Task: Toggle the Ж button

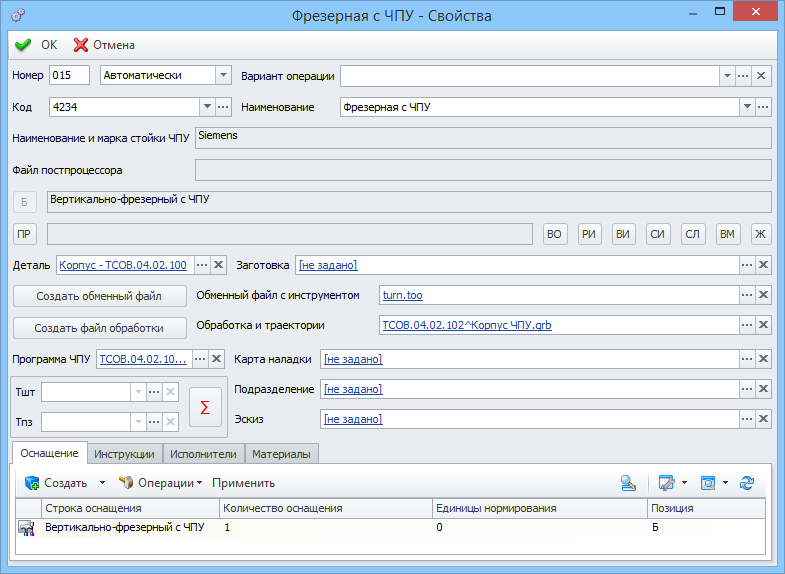Action: [x=761, y=234]
